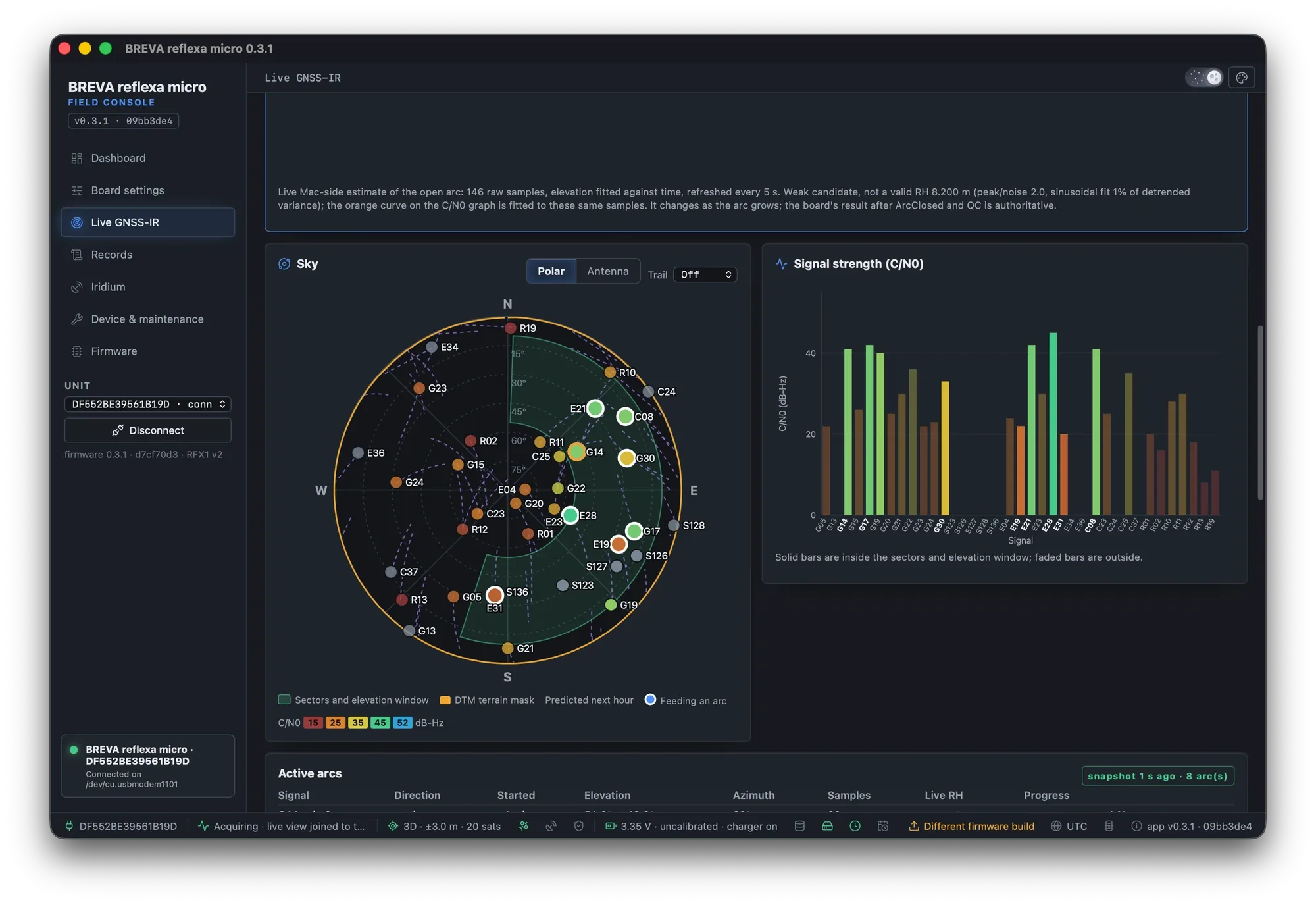This screenshot has height=905, width=1316.
Task: Click the battery icon beside 3.35 V
Action: (x=611, y=826)
